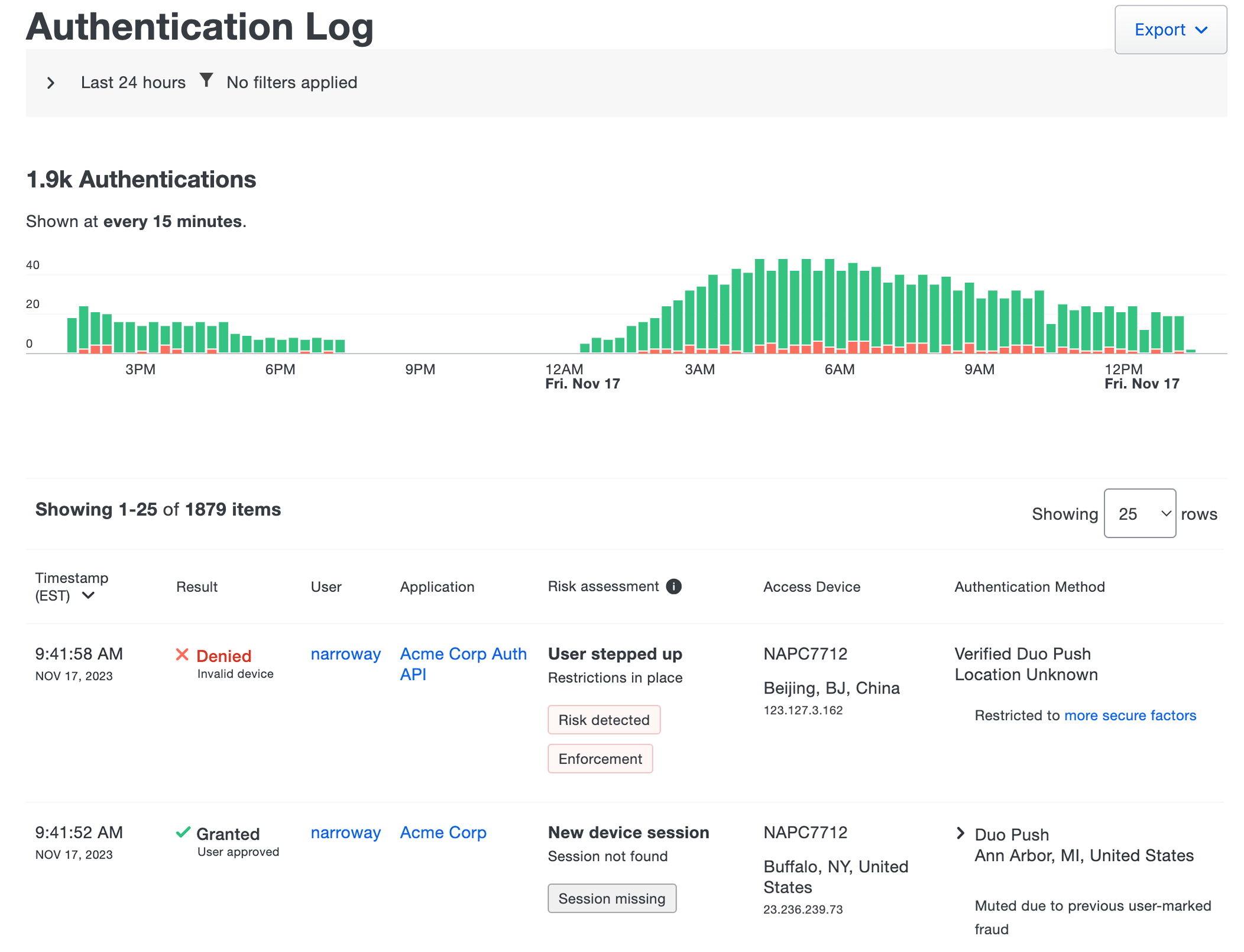This screenshot has width=1244, height=952.
Task: Open the user narroway profile link
Action: [x=346, y=654]
